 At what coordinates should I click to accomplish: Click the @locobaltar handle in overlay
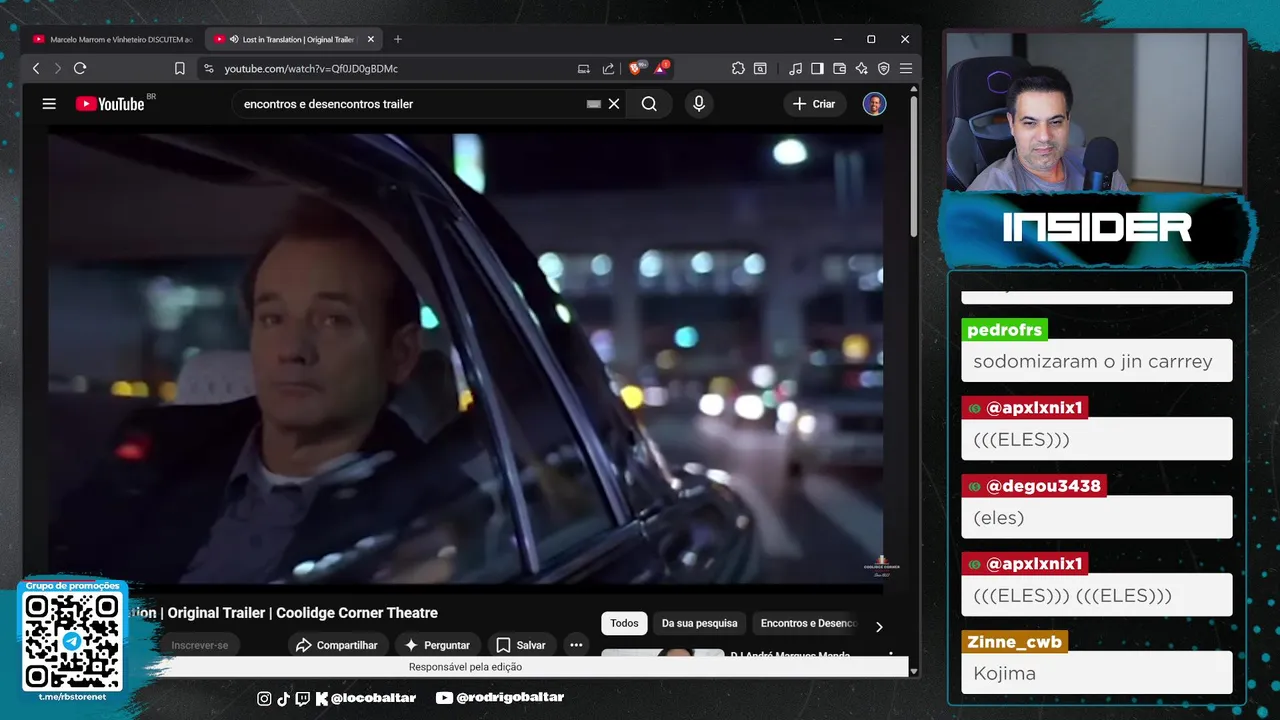373,697
